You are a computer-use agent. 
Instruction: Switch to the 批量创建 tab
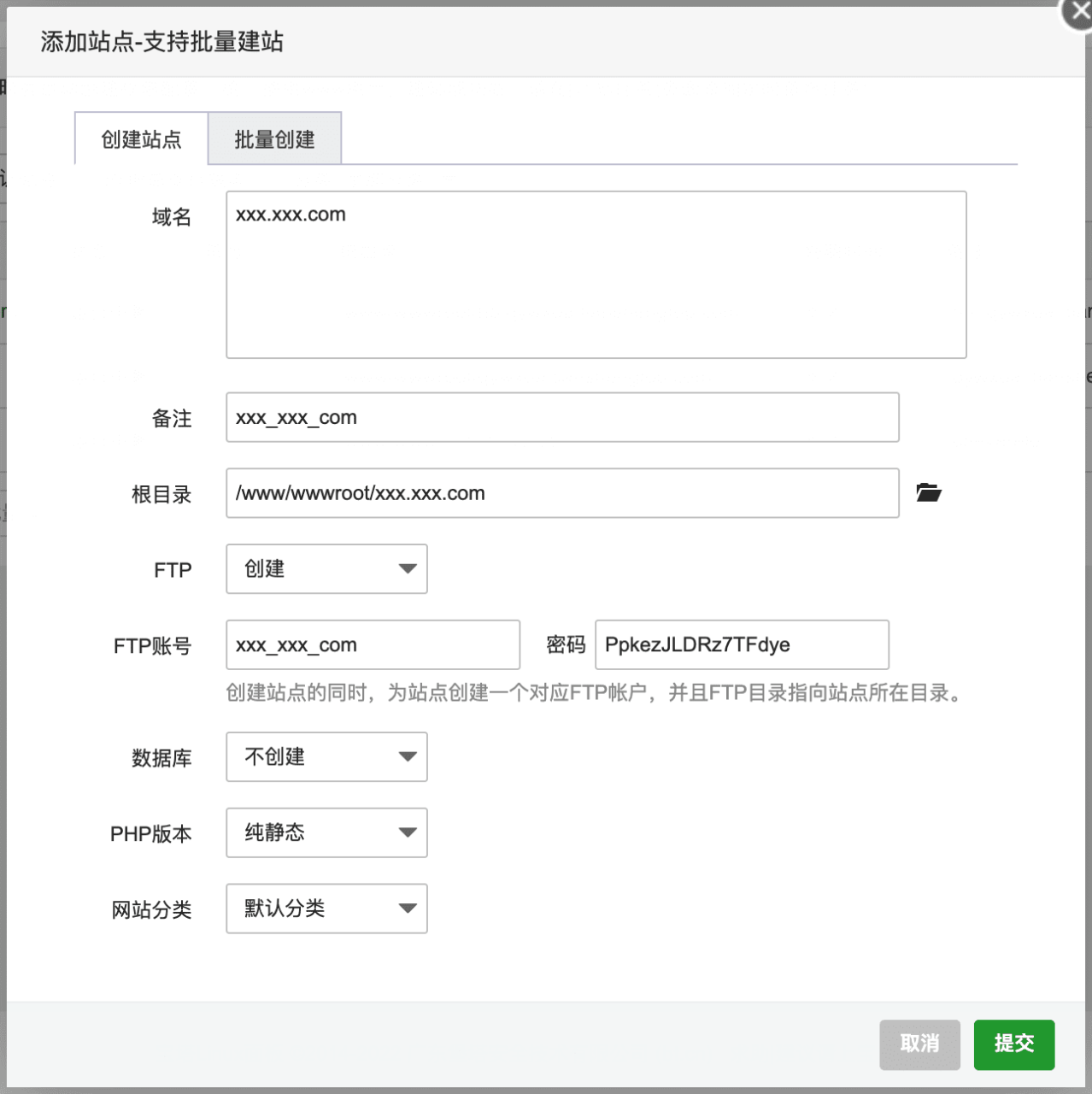click(x=274, y=138)
